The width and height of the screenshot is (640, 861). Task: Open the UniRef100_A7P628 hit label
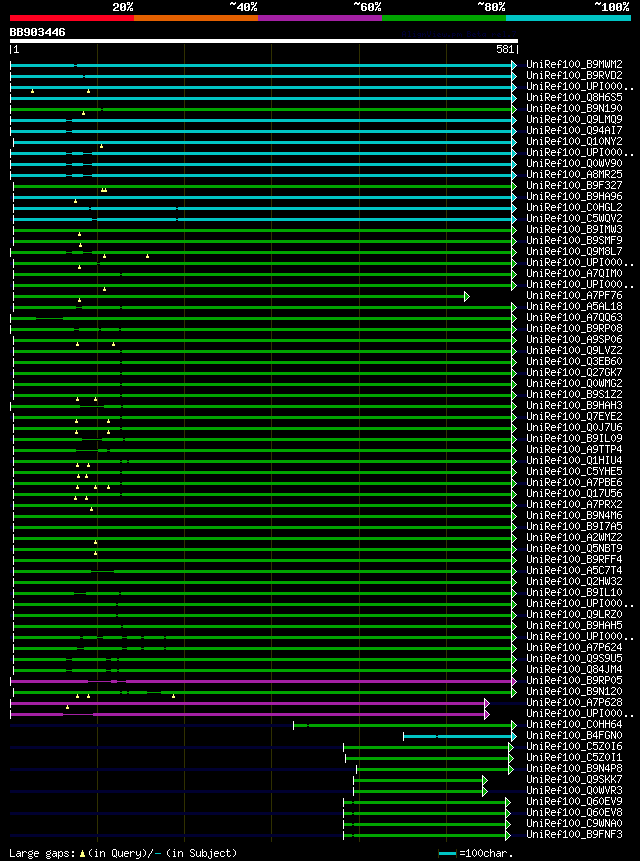coord(574,702)
